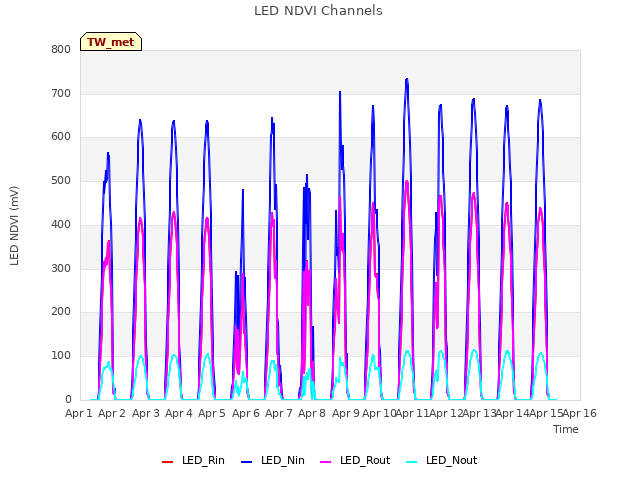Image resolution: width=640 pixels, height=480 pixels.
Task: Toggle the LED_Rout legend entry
Action: pos(355,460)
